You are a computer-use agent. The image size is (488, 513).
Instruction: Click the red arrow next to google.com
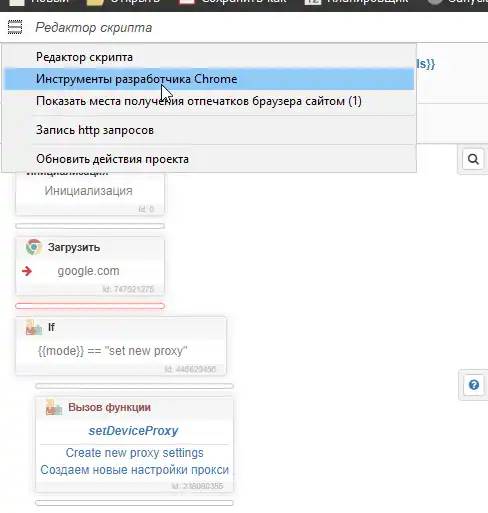pyautogui.click(x=27, y=271)
